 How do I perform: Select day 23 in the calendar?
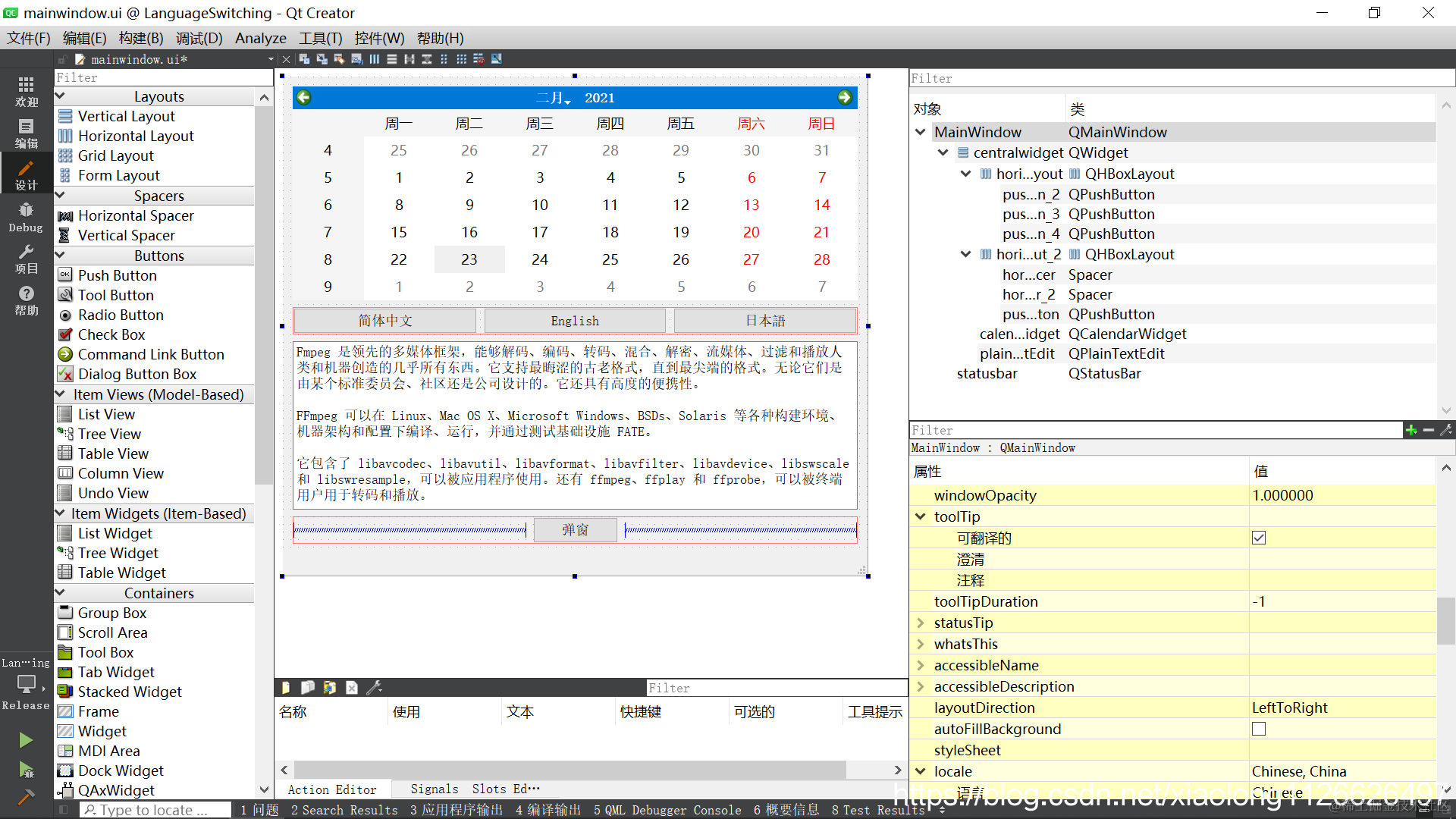click(469, 259)
